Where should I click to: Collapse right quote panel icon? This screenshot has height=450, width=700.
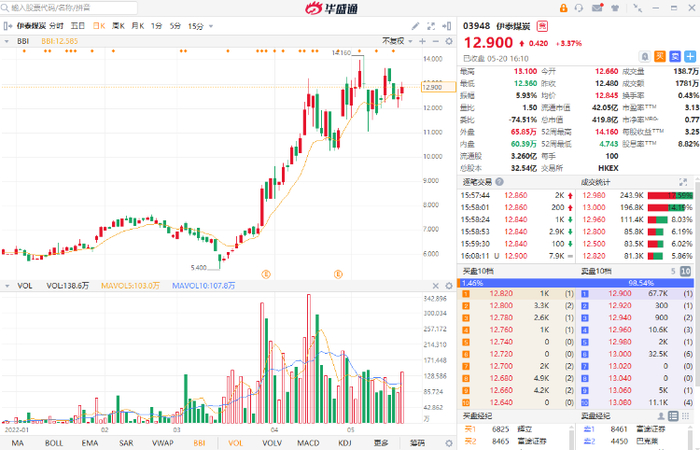[446, 26]
